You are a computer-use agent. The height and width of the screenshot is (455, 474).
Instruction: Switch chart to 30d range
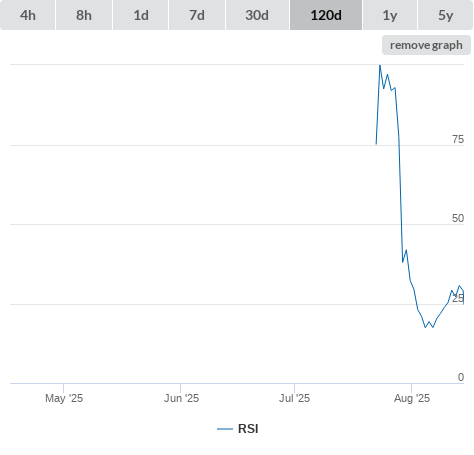click(x=257, y=15)
